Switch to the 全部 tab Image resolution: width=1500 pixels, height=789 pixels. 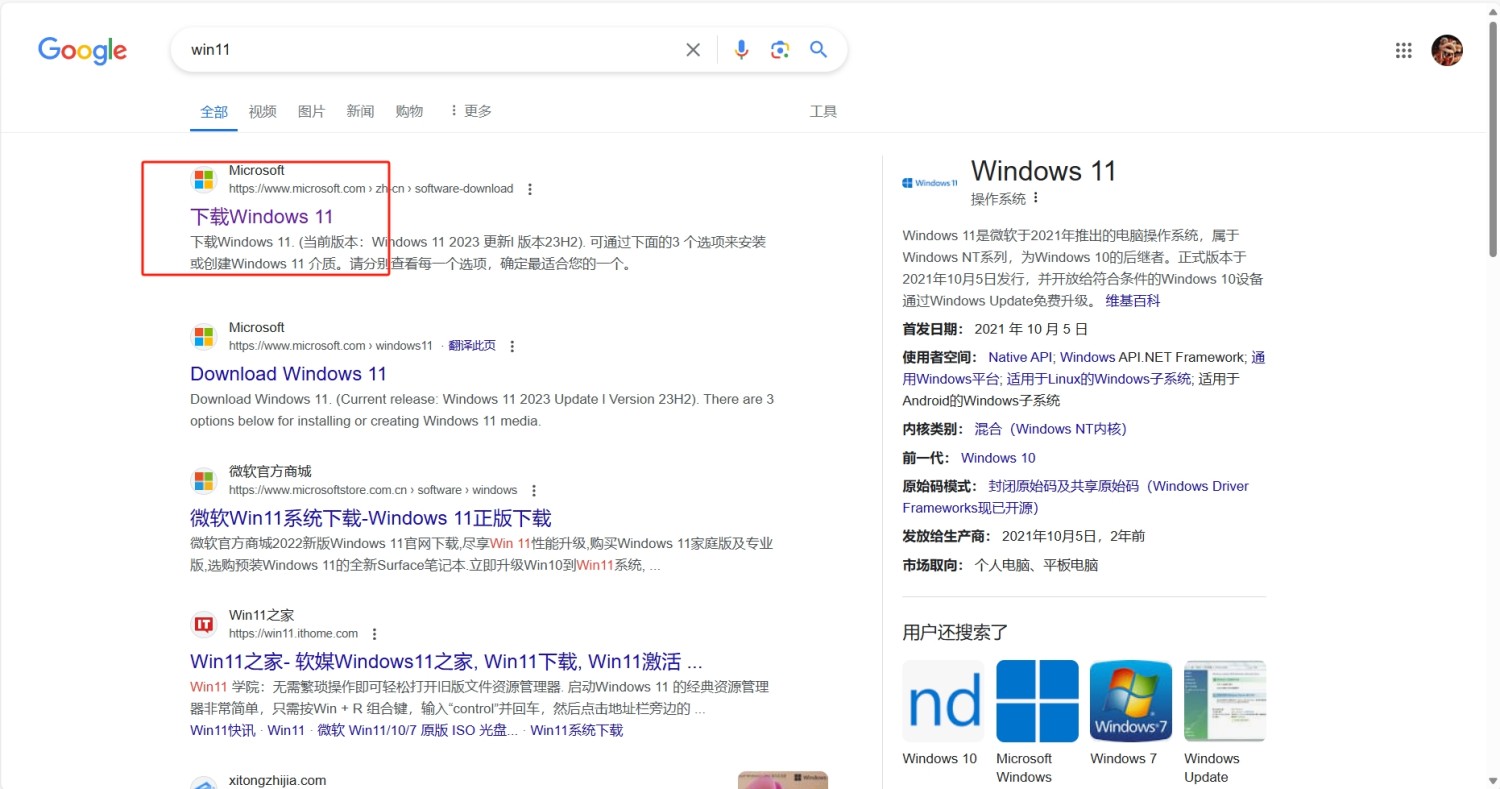pyautogui.click(x=214, y=112)
